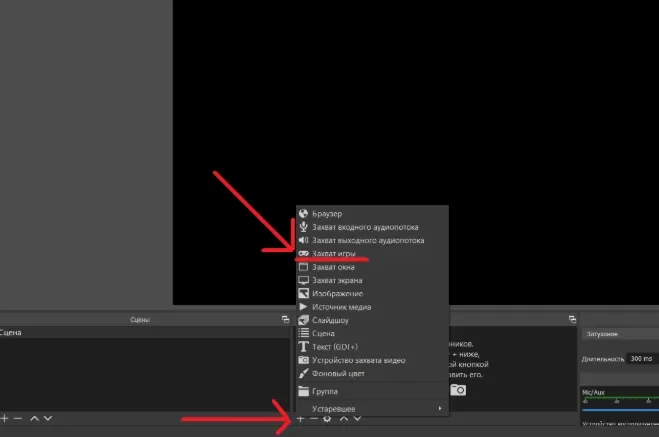The width and height of the screenshot is (659, 437).
Task: Add a new scene with plus button
Action: click(x=4, y=418)
